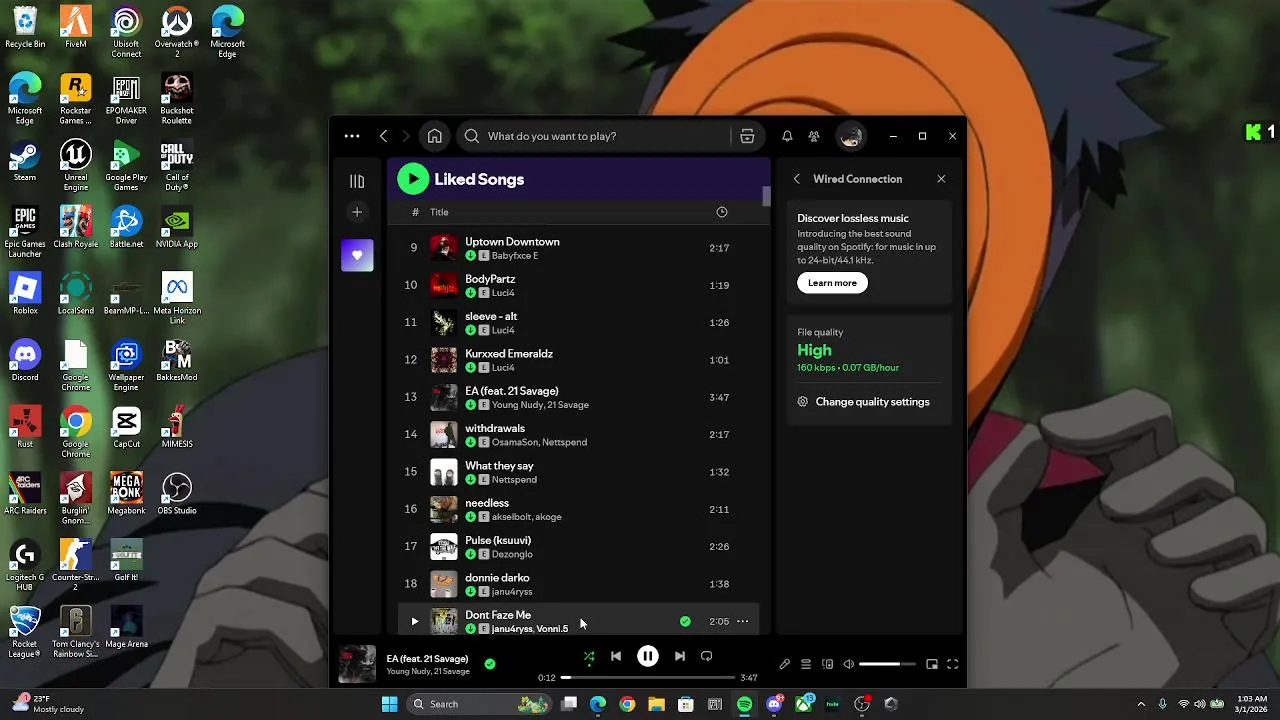Play Dont Faze Me row play button
1280x720 pixels.
pos(414,622)
